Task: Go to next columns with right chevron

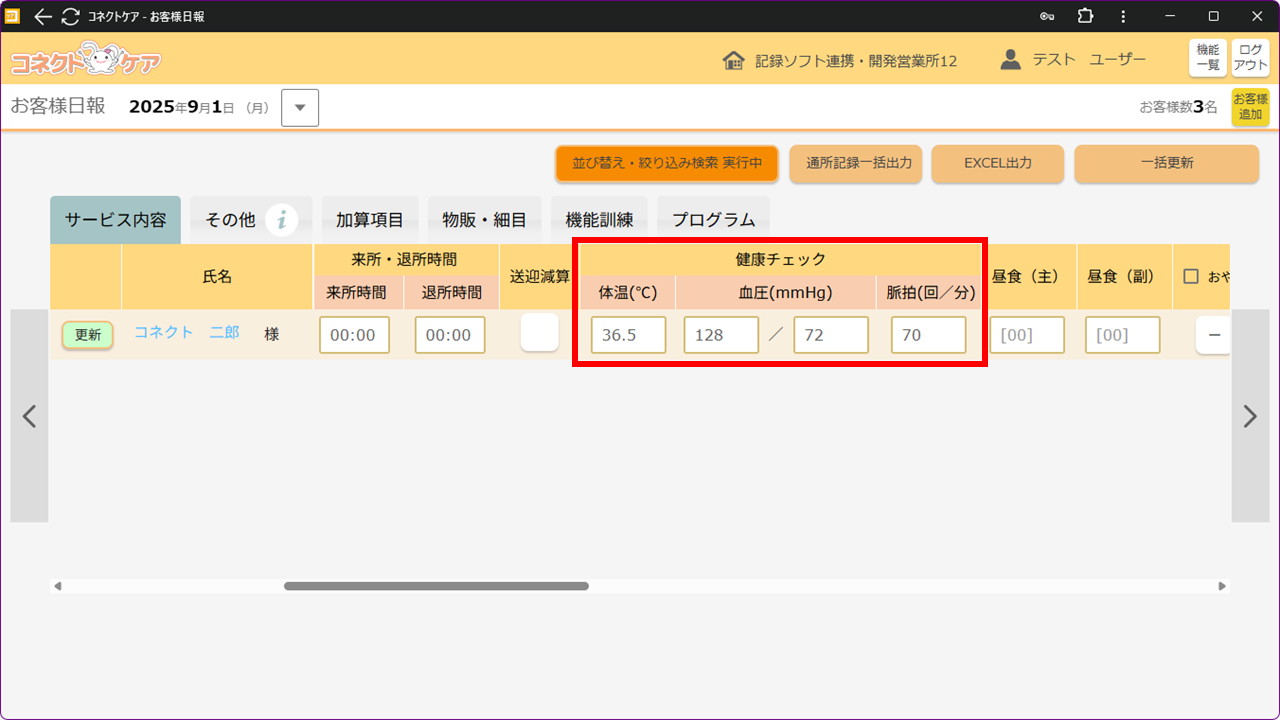Action: pos(1250,416)
